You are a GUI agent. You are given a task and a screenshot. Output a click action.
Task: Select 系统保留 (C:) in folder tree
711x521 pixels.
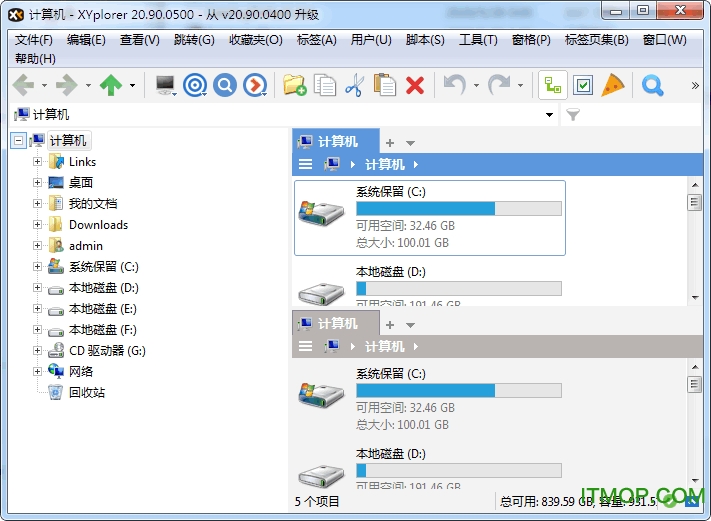[103, 267]
